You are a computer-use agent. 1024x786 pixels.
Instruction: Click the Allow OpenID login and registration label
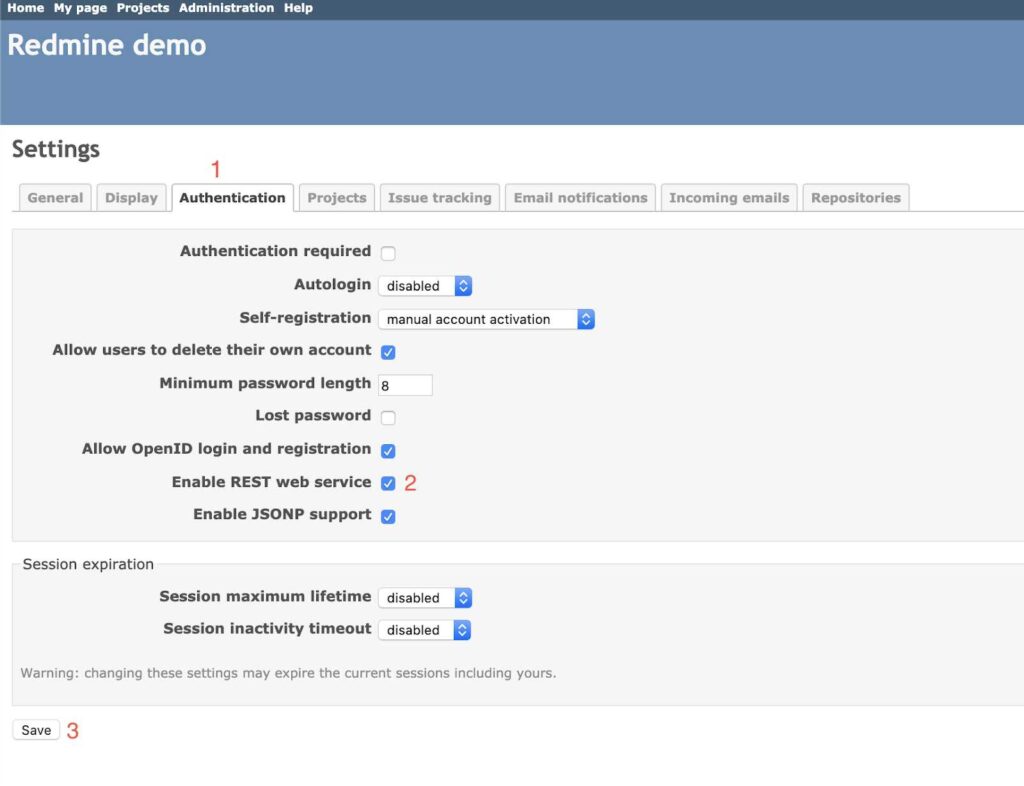click(x=226, y=449)
